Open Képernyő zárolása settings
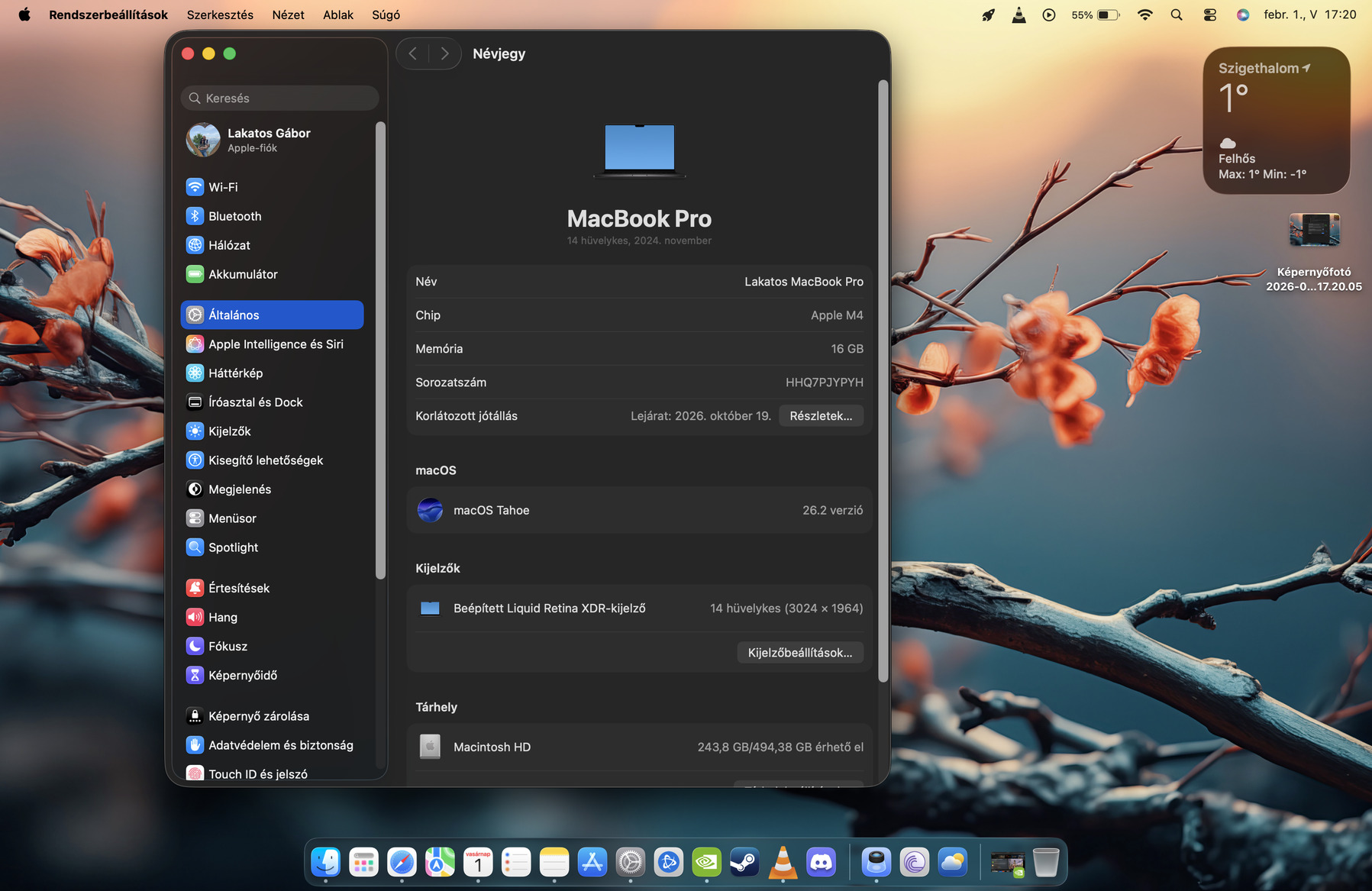Viewport: 1372px width, 891px height. 272,716
